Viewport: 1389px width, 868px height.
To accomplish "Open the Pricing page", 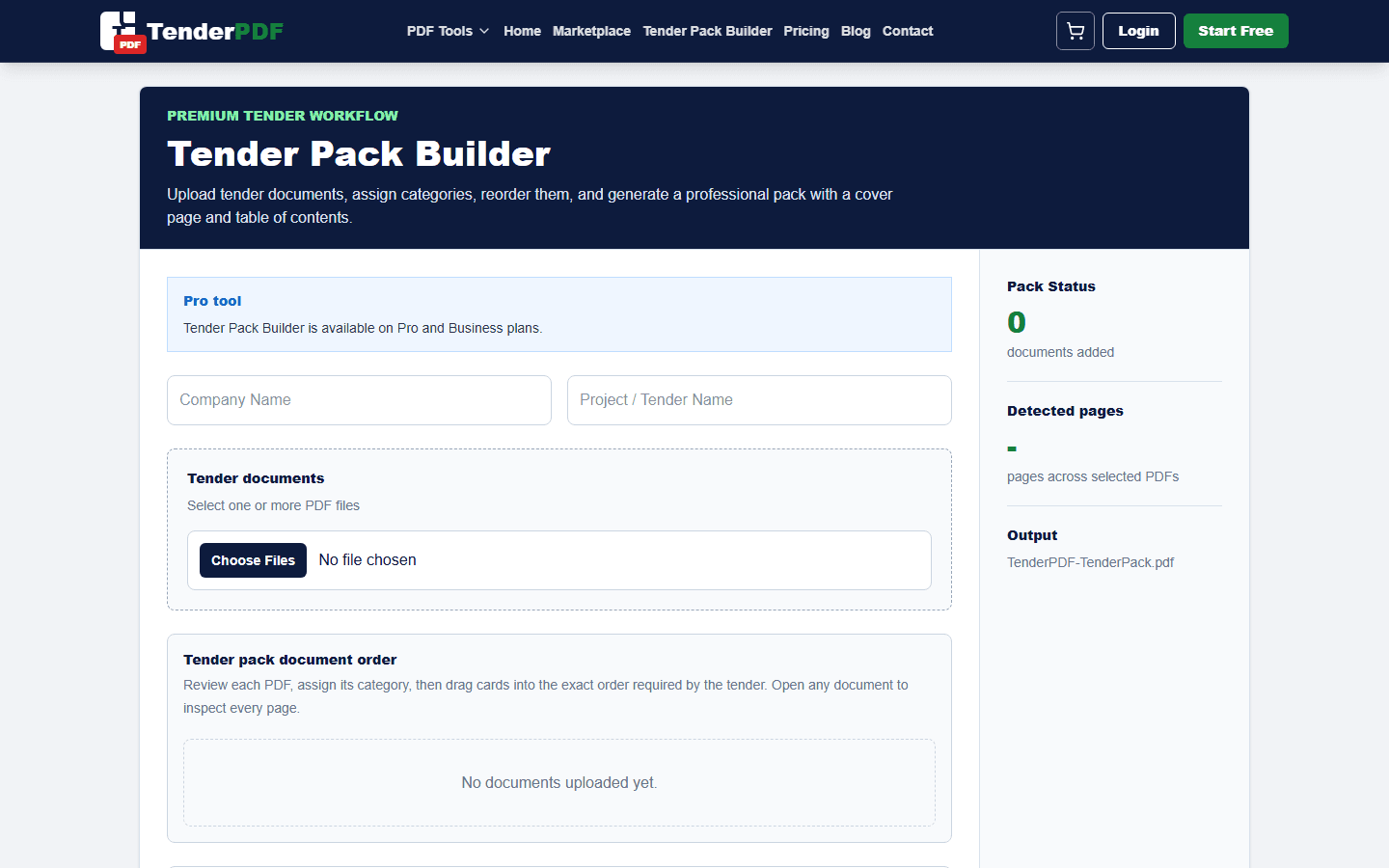I will [806, 31].
